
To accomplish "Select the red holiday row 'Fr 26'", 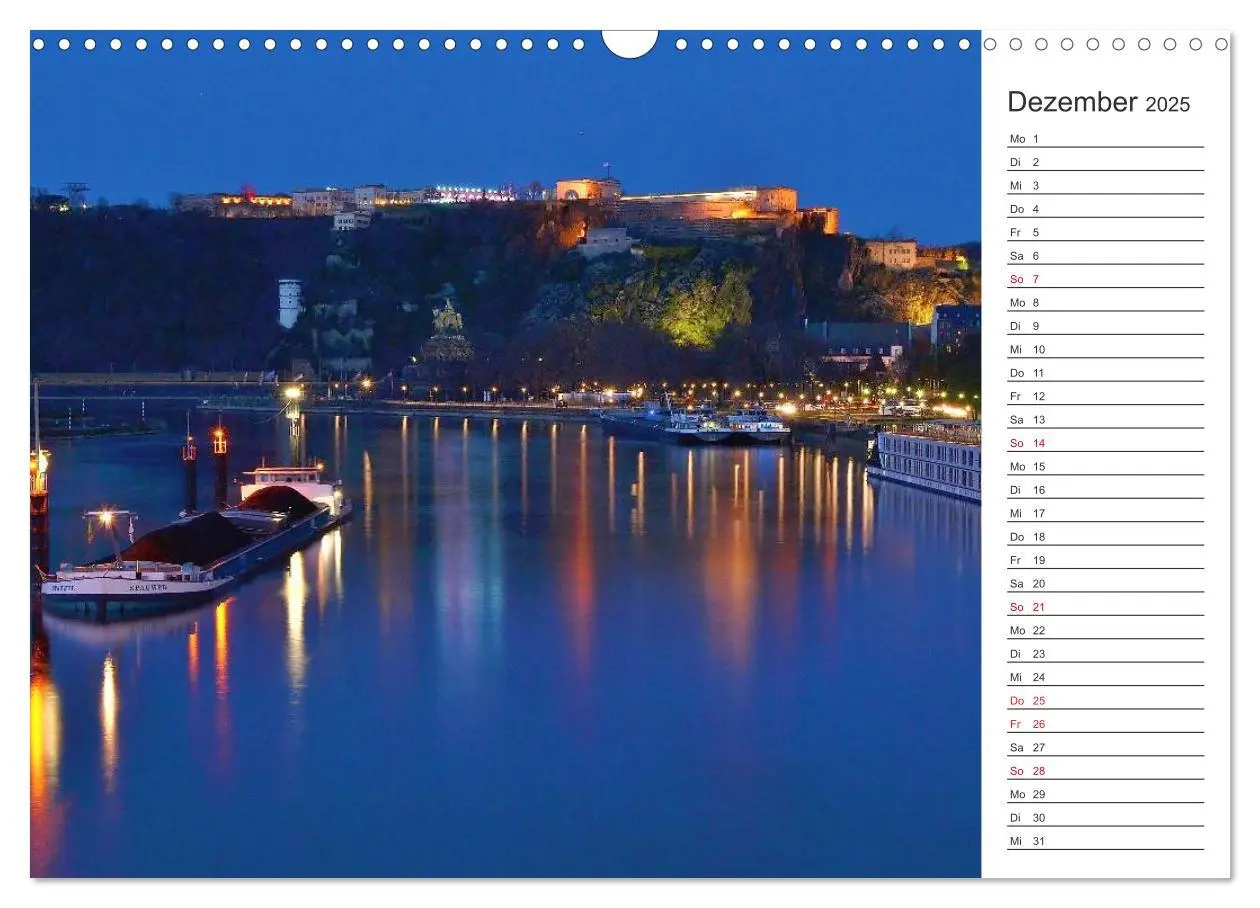I will click(x=1106, y=724).
